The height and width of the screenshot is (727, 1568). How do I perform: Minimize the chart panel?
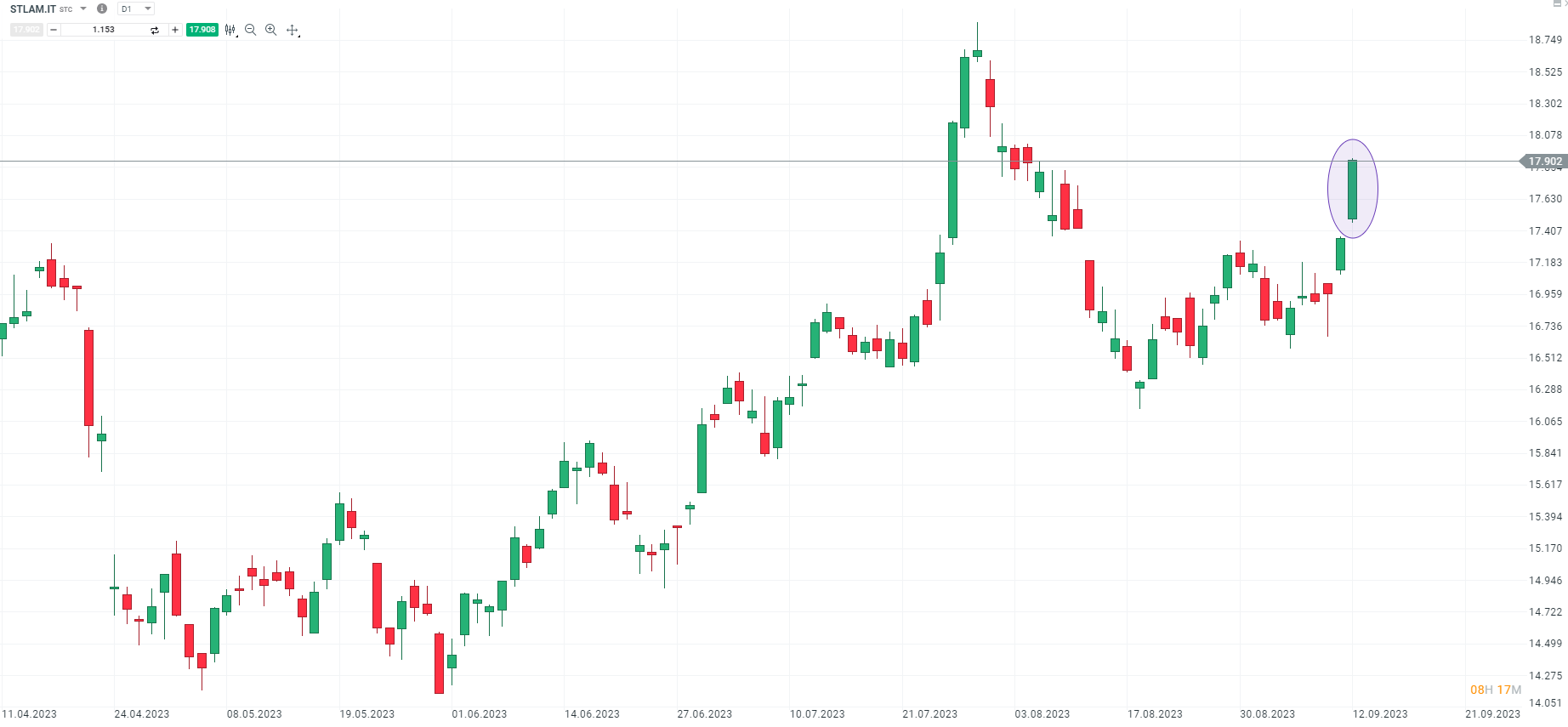(x=1558, y=3)
